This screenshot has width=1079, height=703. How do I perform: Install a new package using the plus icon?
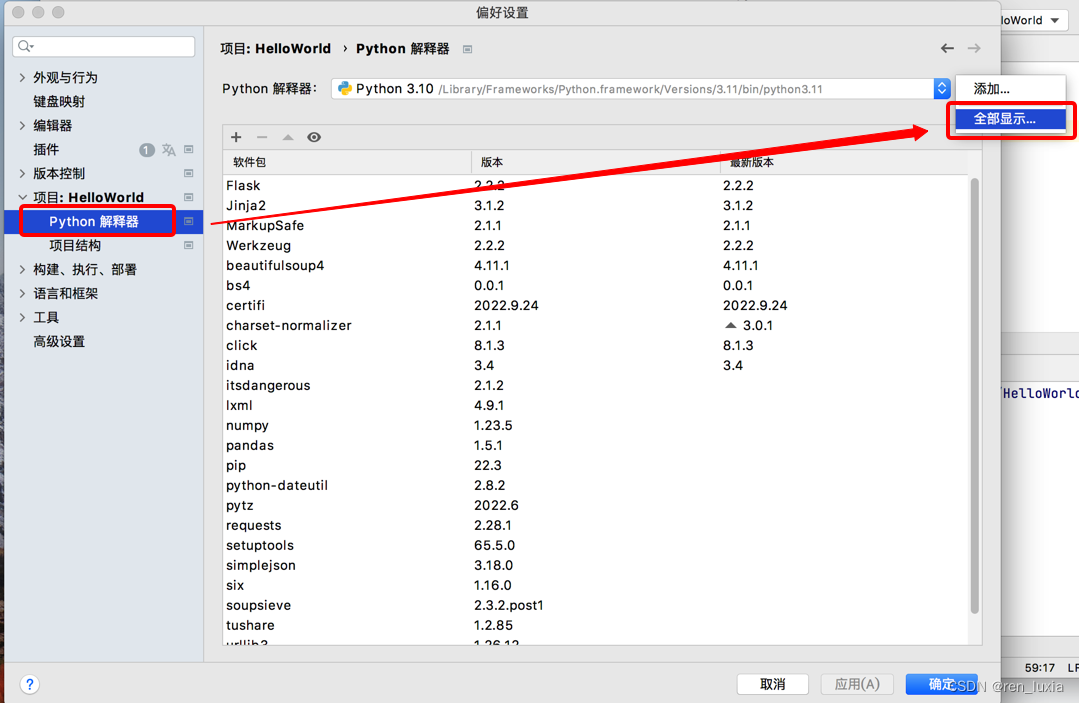(x=236, y=137)
